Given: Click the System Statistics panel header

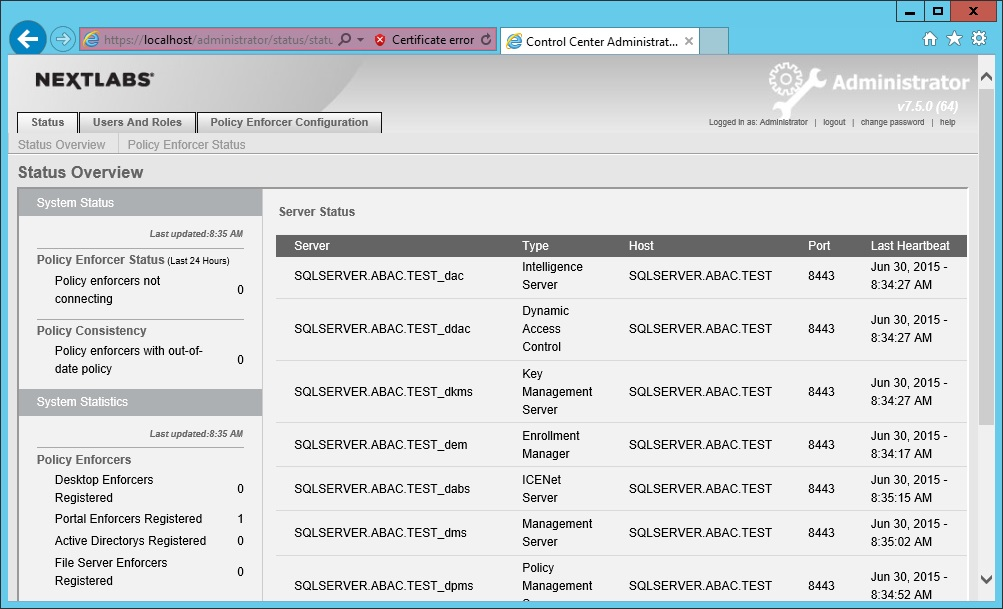Looking at the screenshot, I should point(140,402).
